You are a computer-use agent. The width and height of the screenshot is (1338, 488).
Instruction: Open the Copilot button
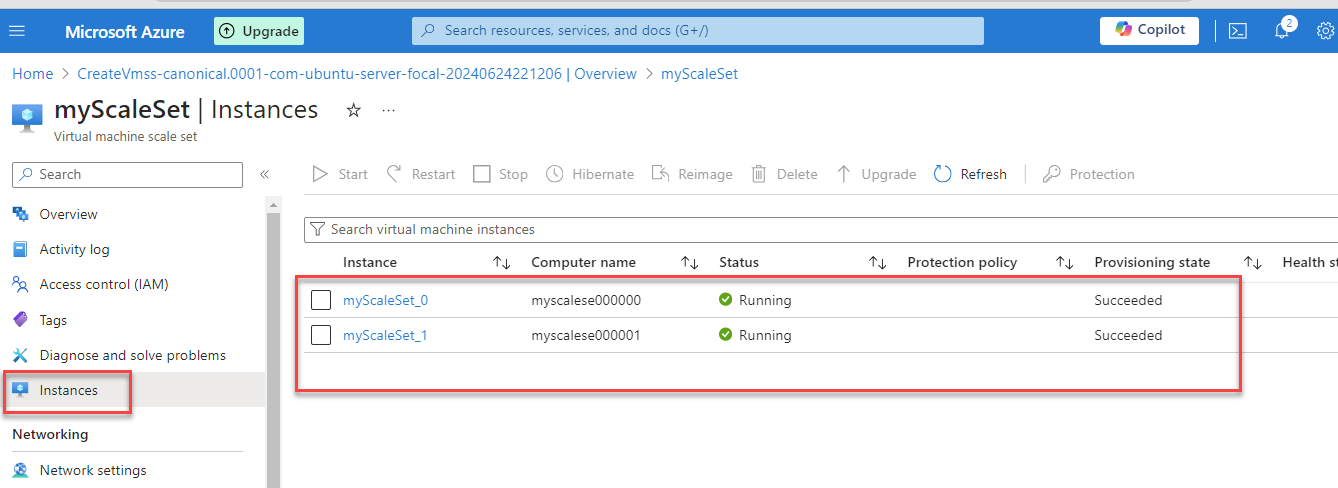click(x=1149, y=30)
